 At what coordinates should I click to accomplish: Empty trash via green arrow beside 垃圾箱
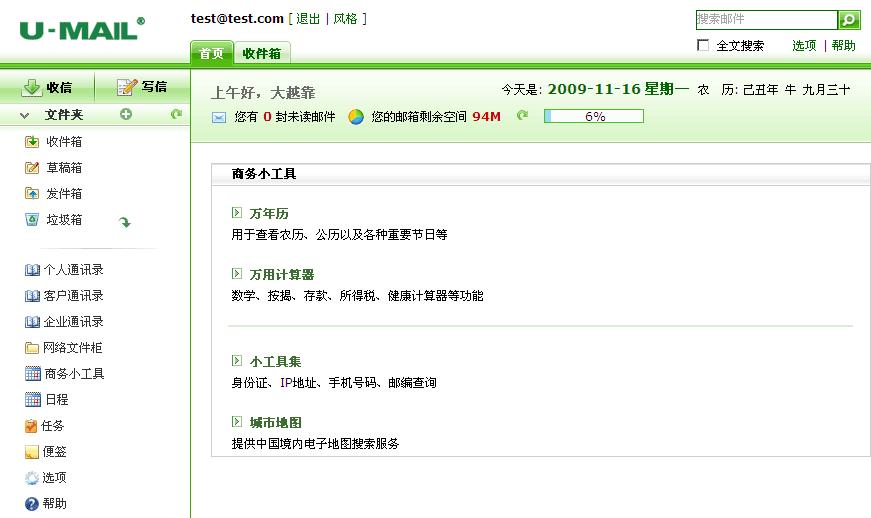pos(125,222)
